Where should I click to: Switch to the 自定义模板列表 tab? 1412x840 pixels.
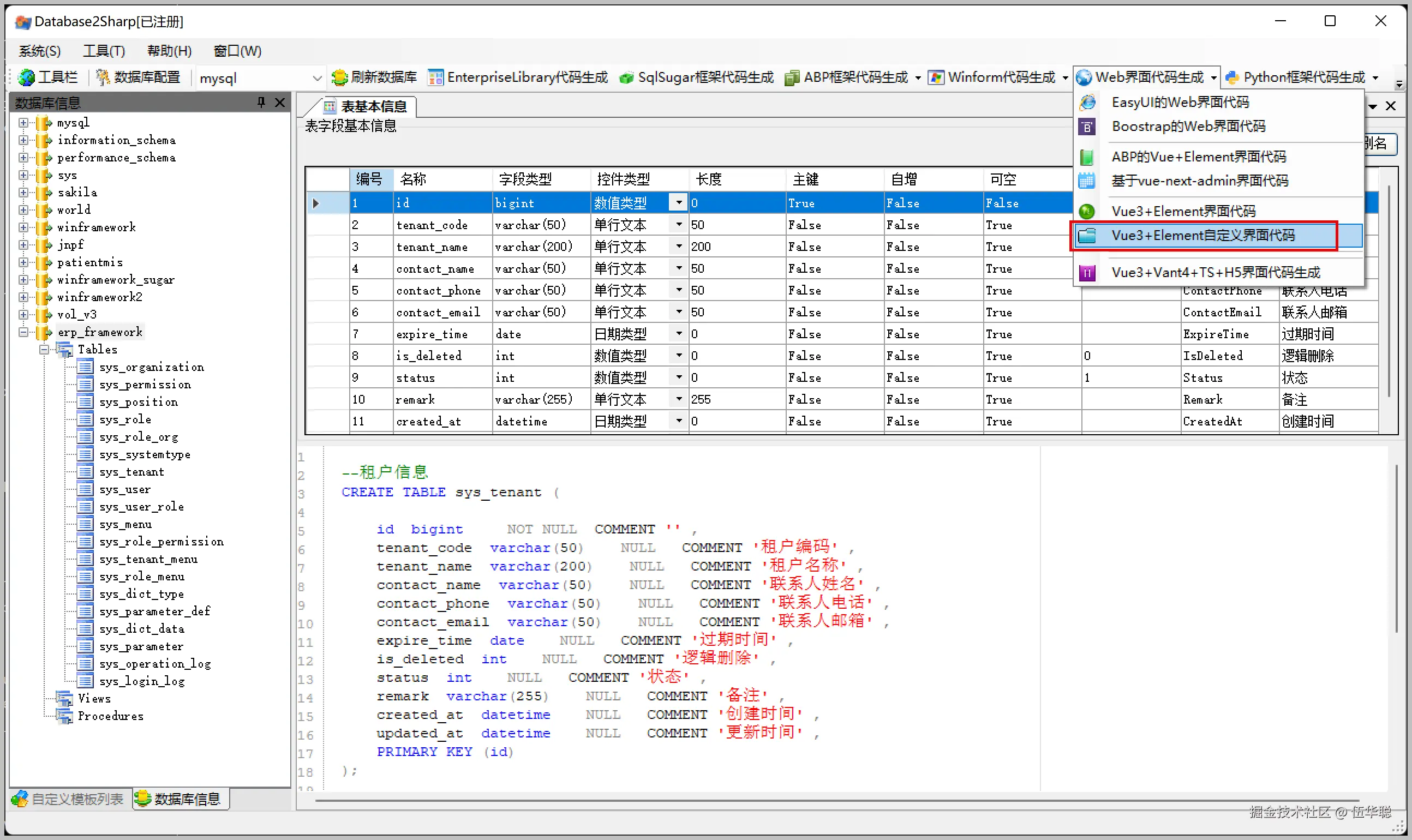[69, 799]
